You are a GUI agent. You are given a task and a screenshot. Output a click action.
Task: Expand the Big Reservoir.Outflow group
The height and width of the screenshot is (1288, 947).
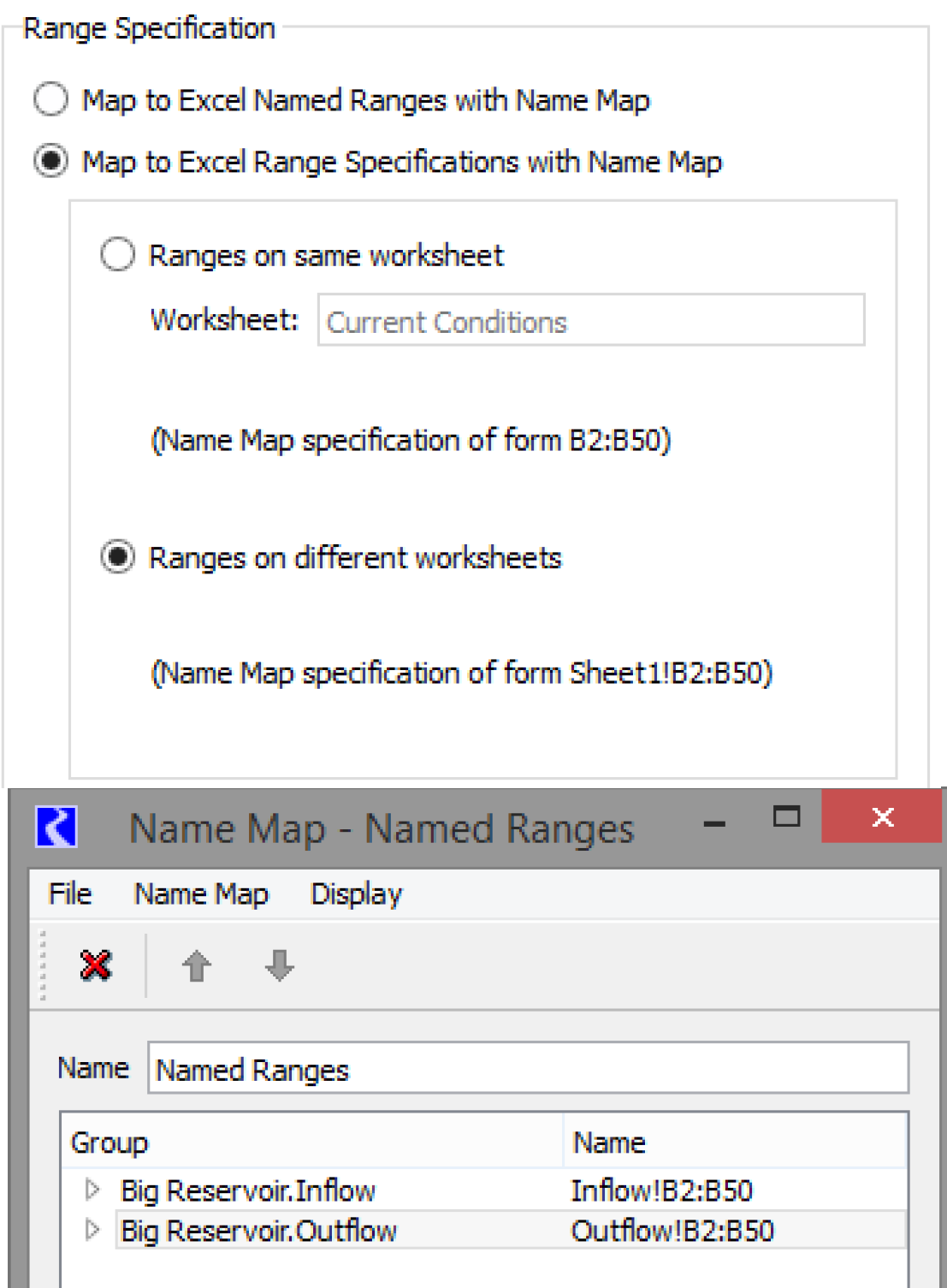pyautogui.click(x=92, y=1230)
